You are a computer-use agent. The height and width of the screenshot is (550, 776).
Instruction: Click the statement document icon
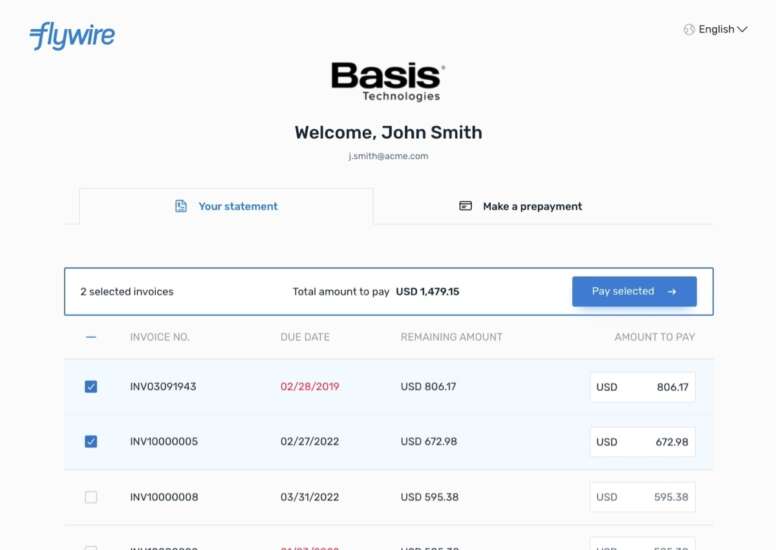click(x=181, y=206)
